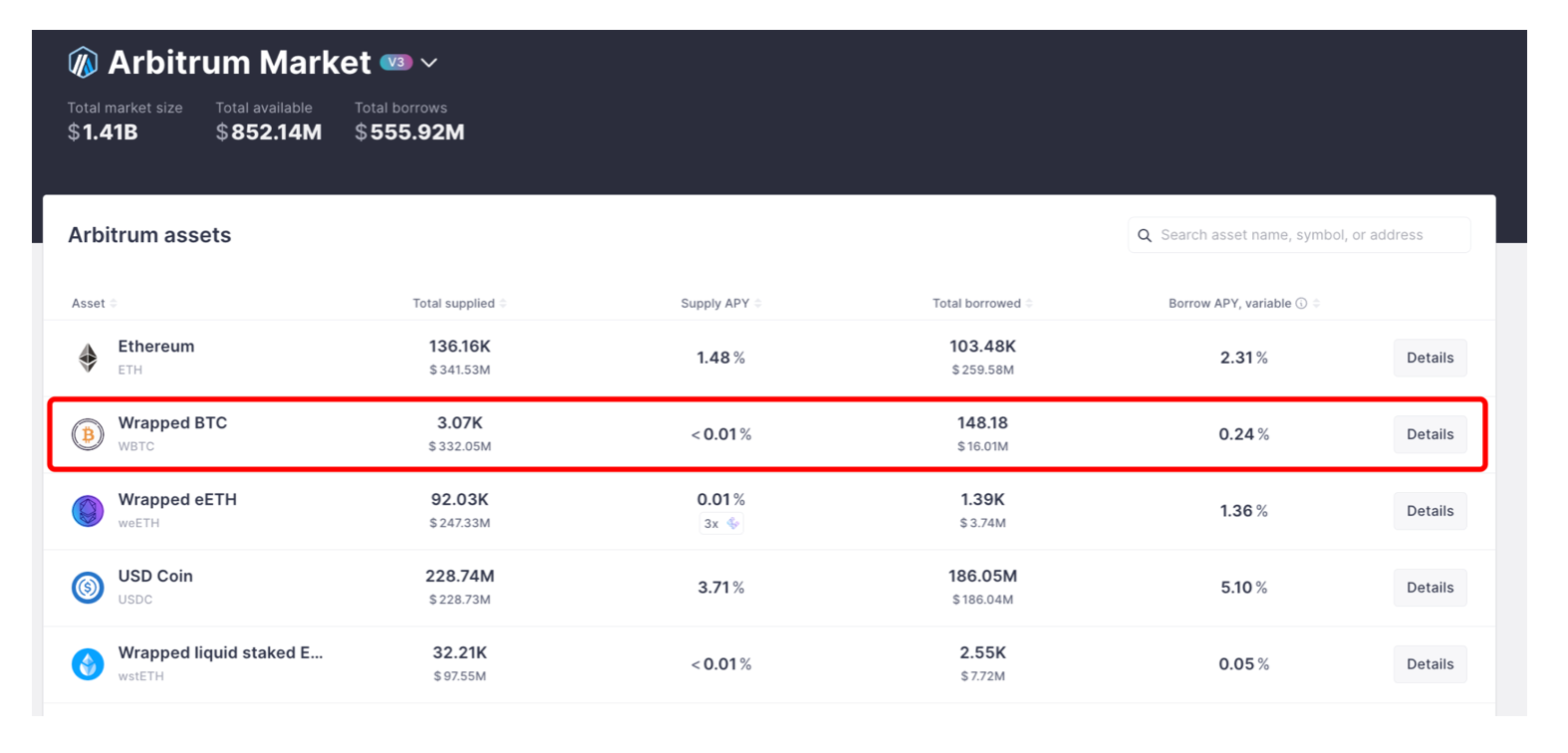The width and height of the screenshot is (1568, 753).
Task: Click the Wrapped eETH purple icon
Action: [x=88, y=511]
